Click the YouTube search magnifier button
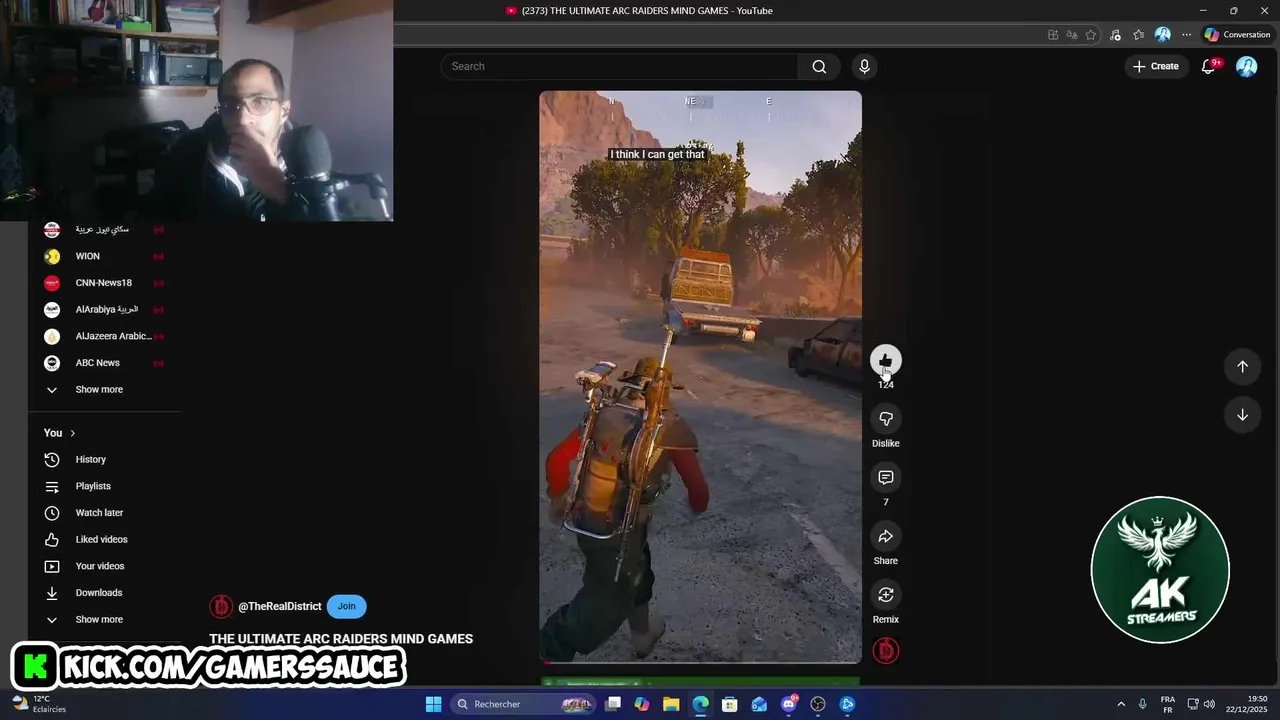1280x720 pixels. (x=819, y=66)
